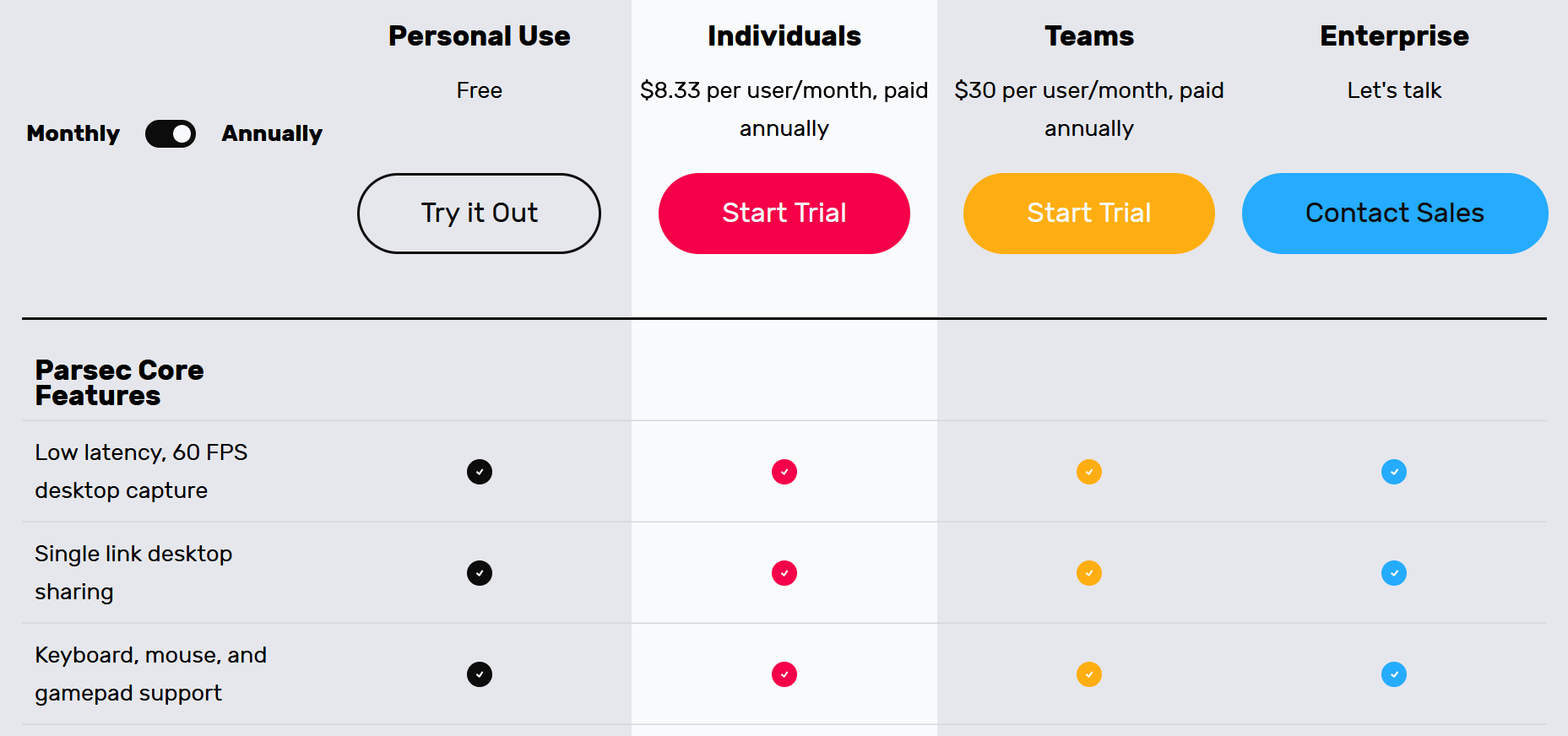Click Individuals red checkmark for low latency capture

(784, 472)
